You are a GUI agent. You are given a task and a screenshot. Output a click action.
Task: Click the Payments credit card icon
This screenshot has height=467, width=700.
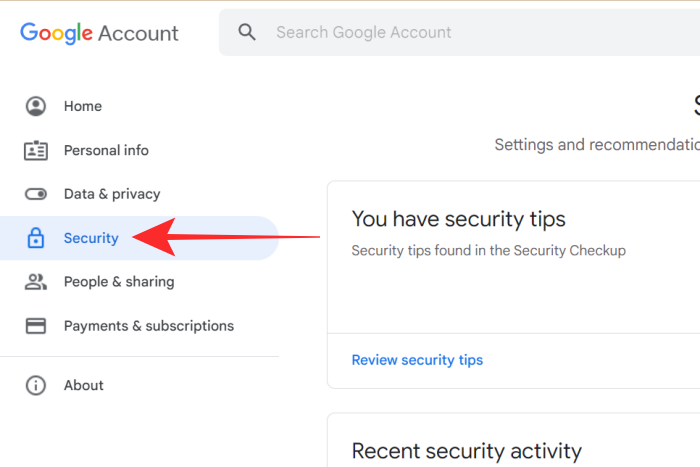[x=36, y=326]
